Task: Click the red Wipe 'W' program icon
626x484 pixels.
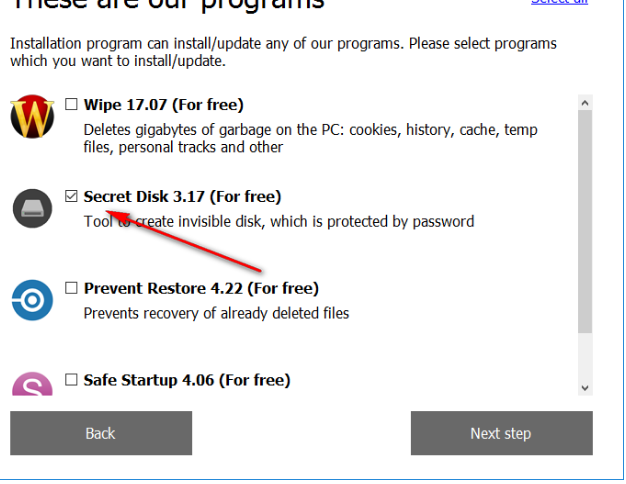Action: 32,117
